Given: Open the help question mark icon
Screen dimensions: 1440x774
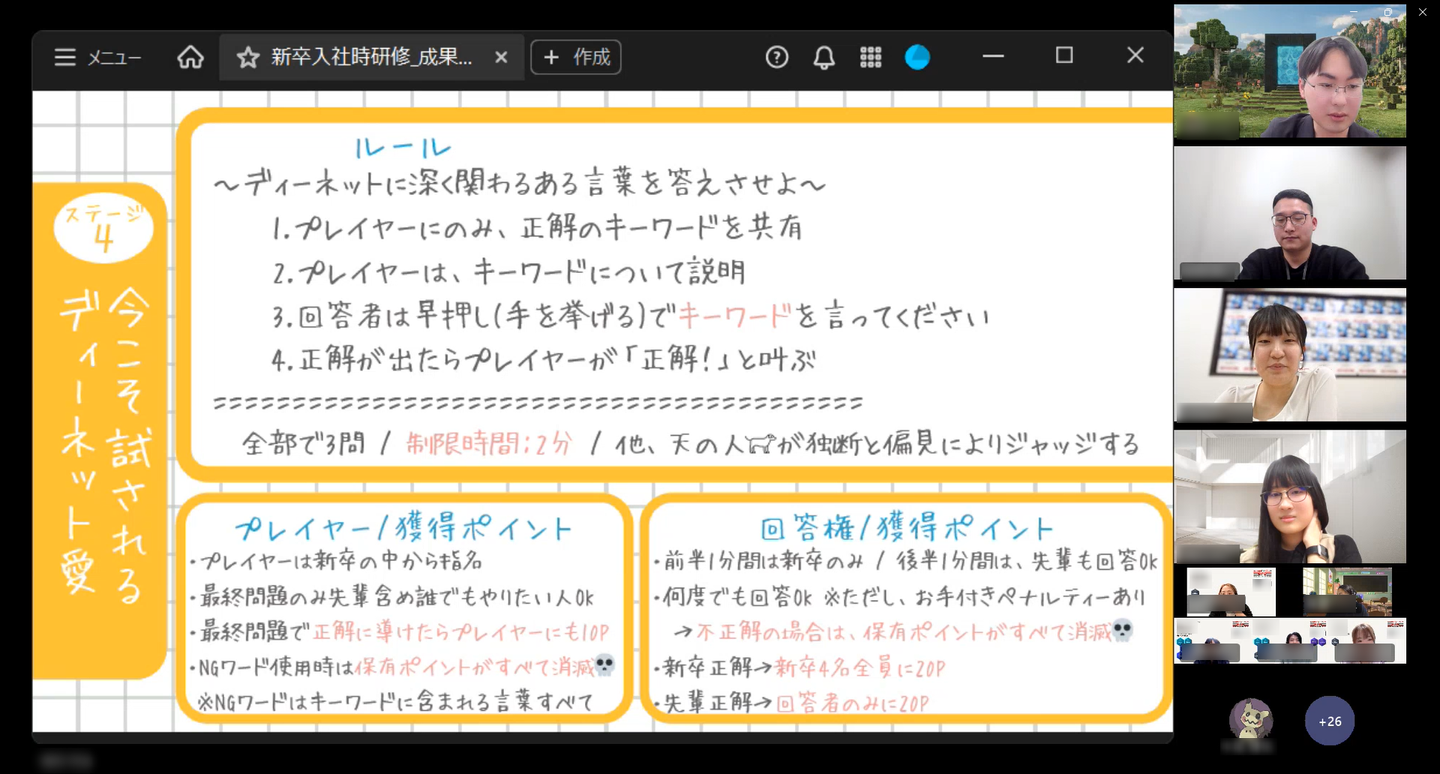Looking at the screenshot, I should [x=777, y=57].
